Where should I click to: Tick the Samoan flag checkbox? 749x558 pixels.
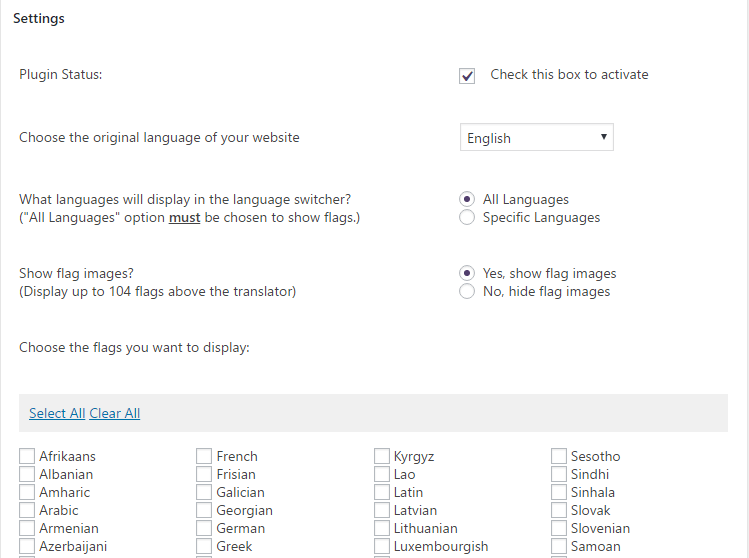coord(559,547)
